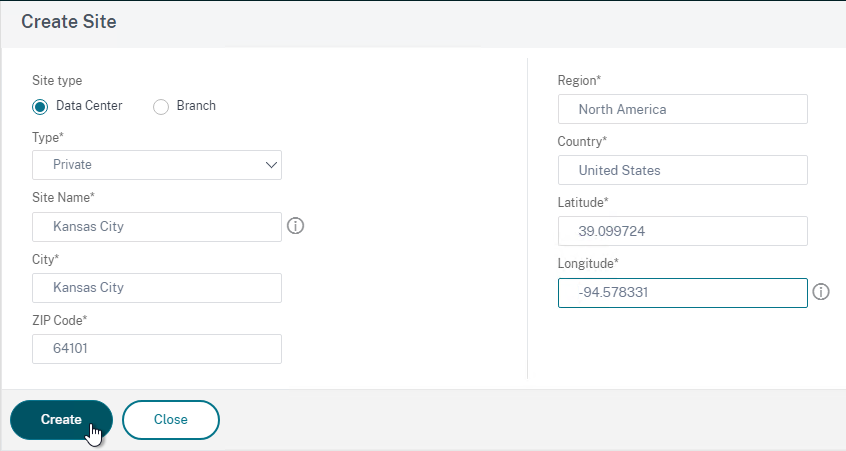Select the Branch site type option

[x=161, y=106]
